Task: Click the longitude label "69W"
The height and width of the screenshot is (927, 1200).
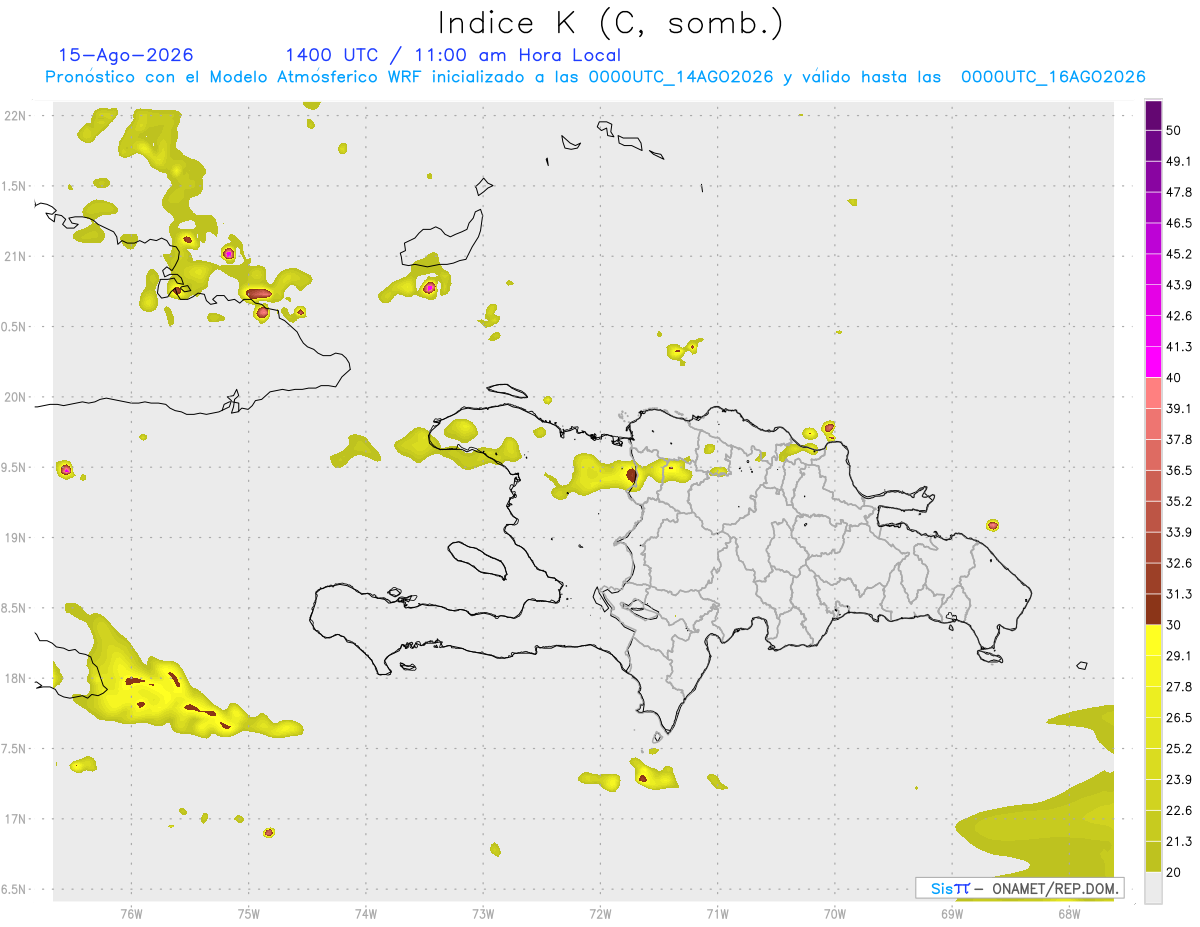Action: [952, 912]
